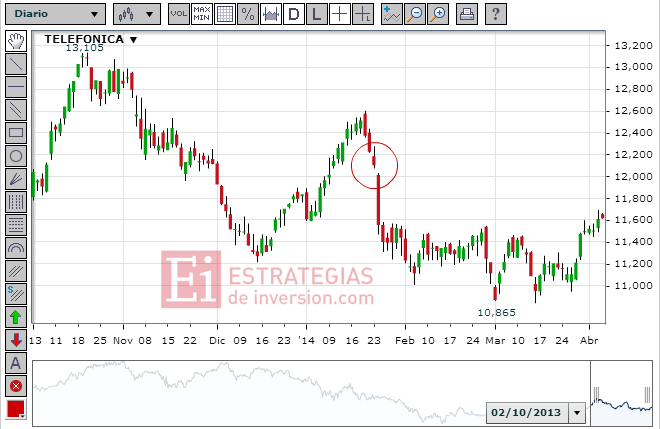The width and height of the screenshot is (660, 429).
Task: Click the 13,105 high price label
Action: (x=85, y=48)
